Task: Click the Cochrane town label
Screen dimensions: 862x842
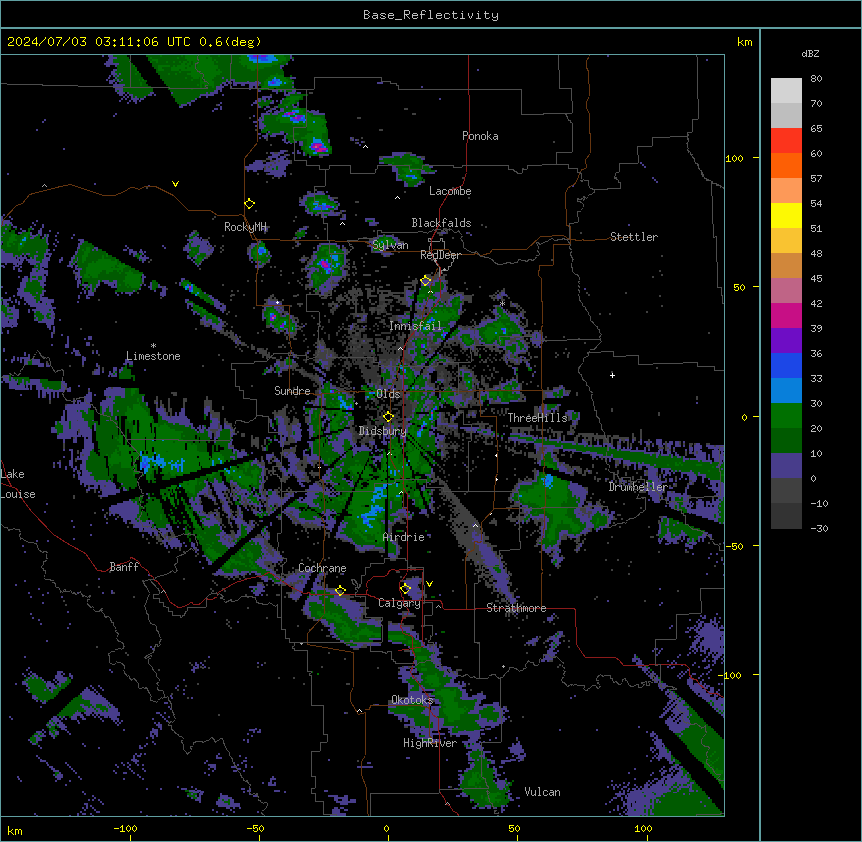Action: tap(322, 568)
